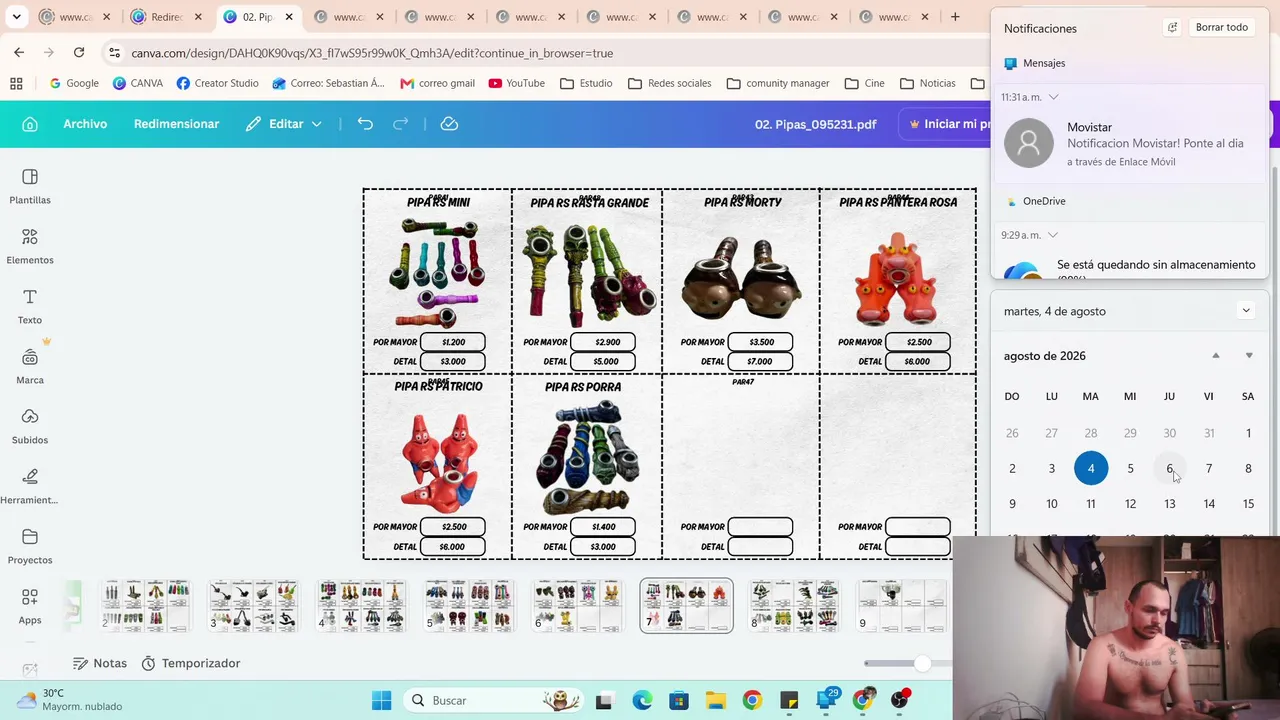Switch to the first www.canva browser tab
Viewport: 1280px width, 720px height.
[75, 17]
